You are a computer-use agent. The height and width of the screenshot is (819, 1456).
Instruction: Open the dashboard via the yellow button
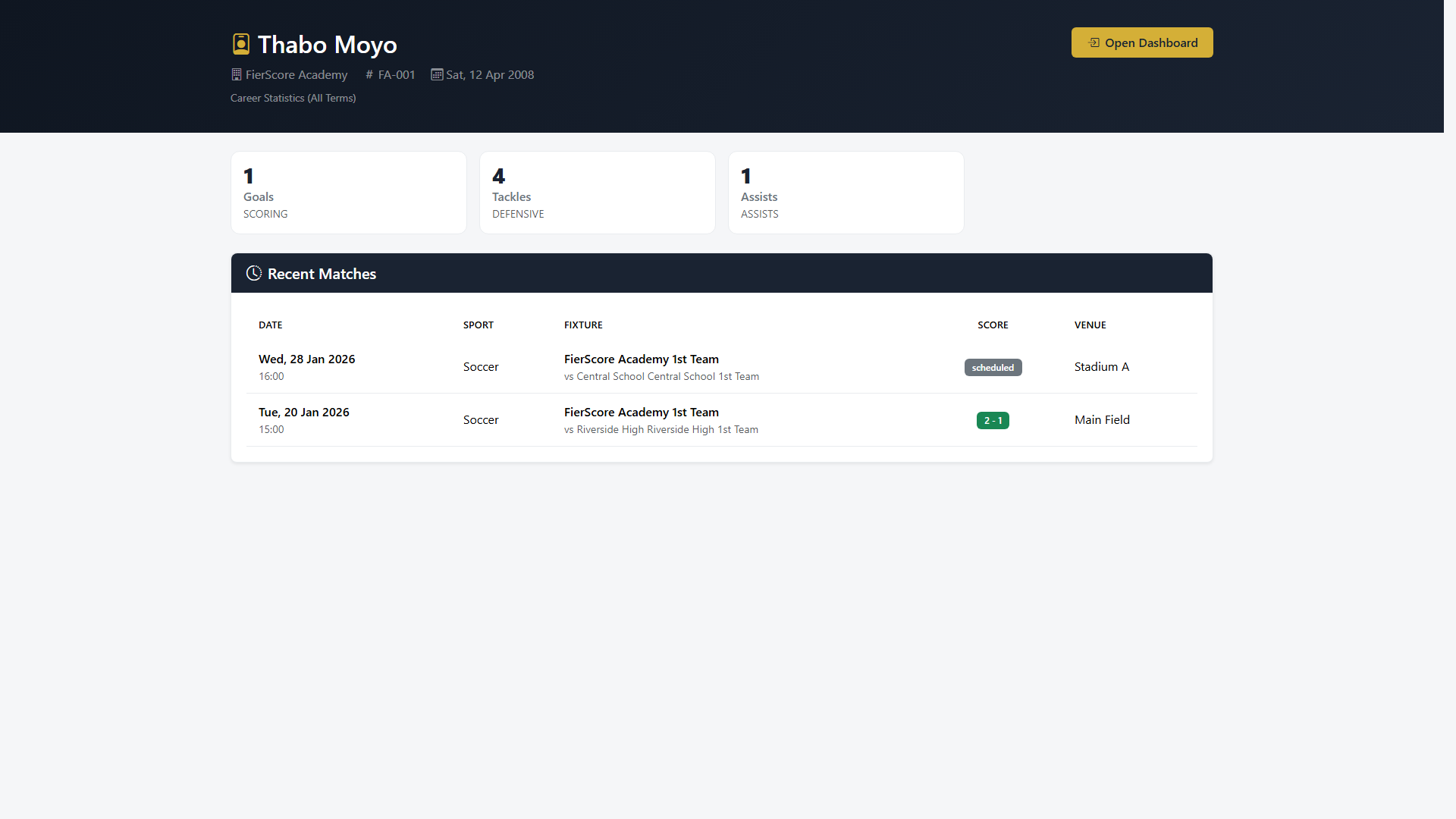coord(1142,42)
